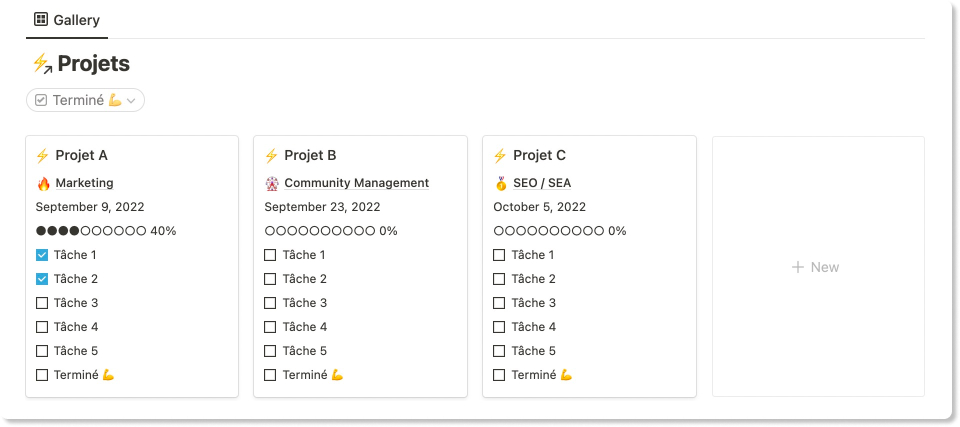The image size is (960, 427).
Task: Click the lightning icon of Projet B
Action: (x=271, y=155)
